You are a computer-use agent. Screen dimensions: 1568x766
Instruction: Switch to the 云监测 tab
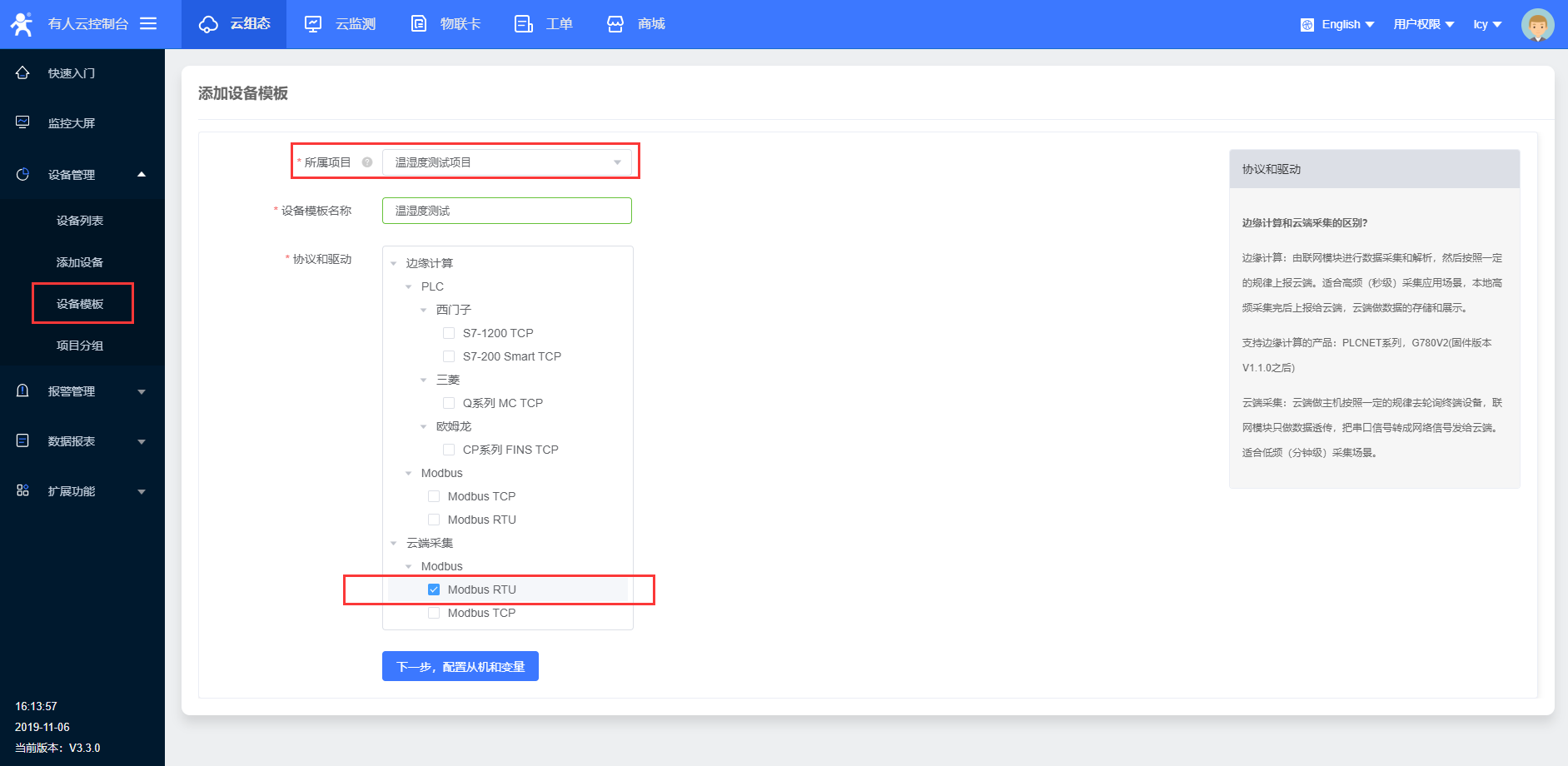(x=339, y=24)
